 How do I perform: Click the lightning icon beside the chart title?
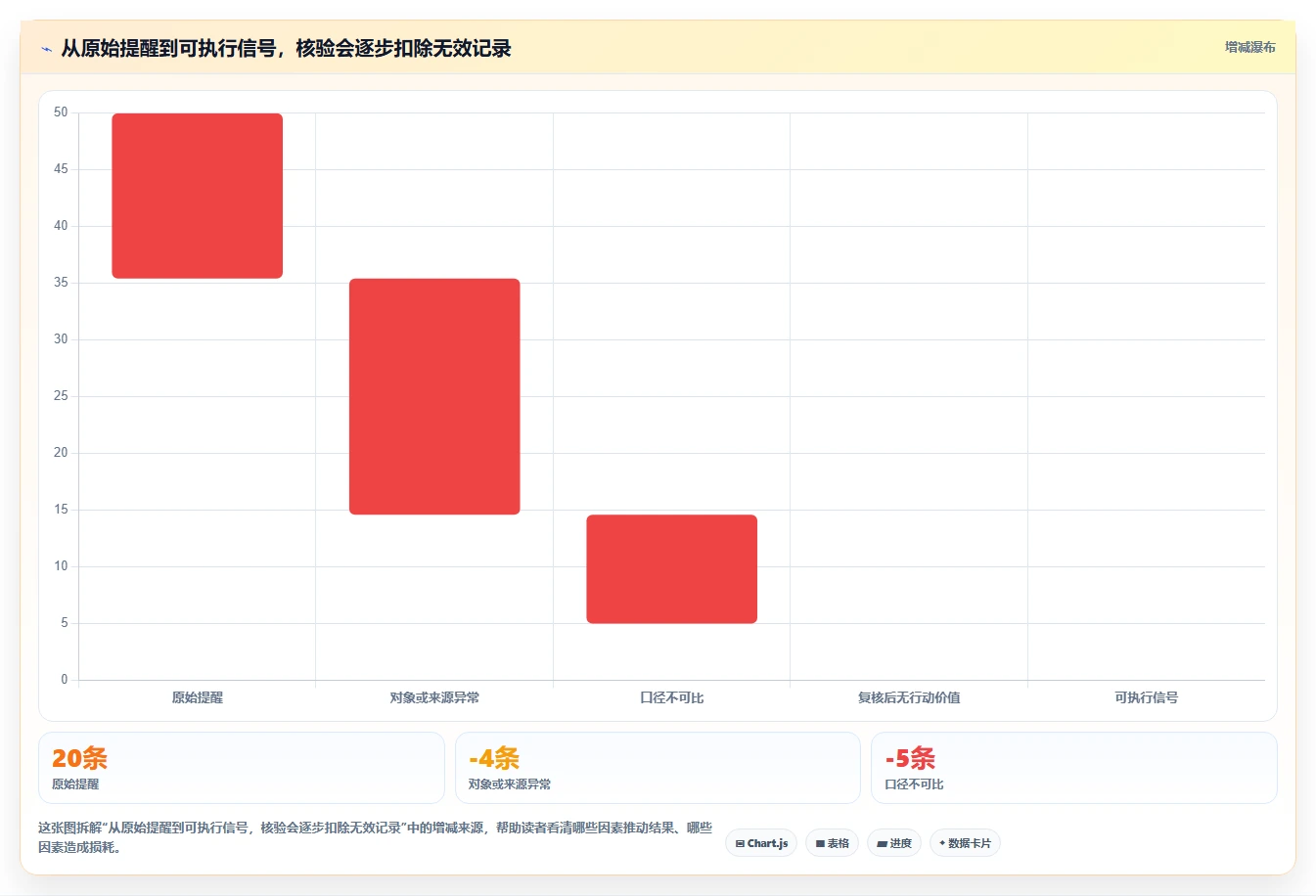[x=47, y=49]
